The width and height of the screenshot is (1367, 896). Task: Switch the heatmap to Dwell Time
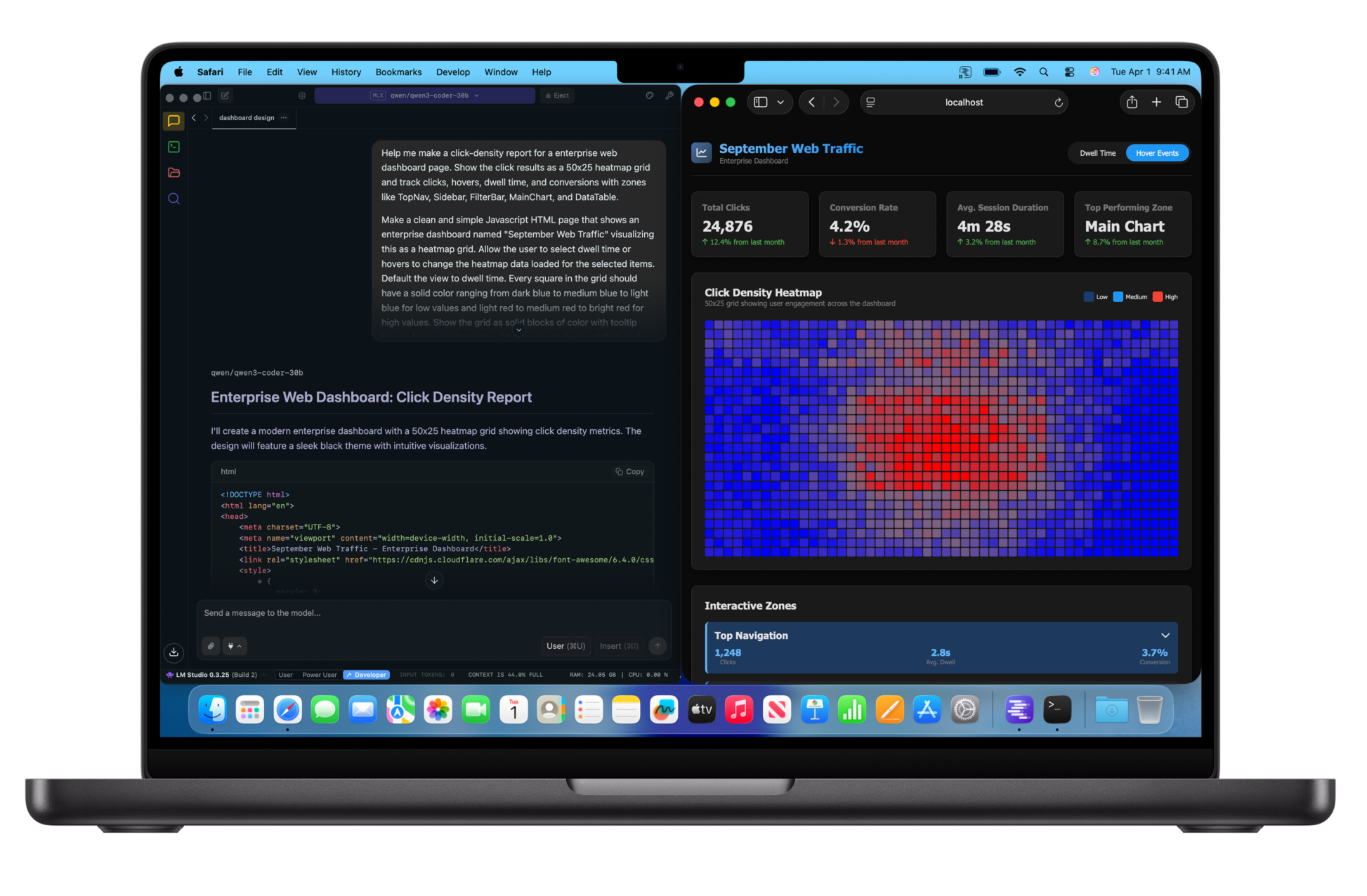(1097, 153)
